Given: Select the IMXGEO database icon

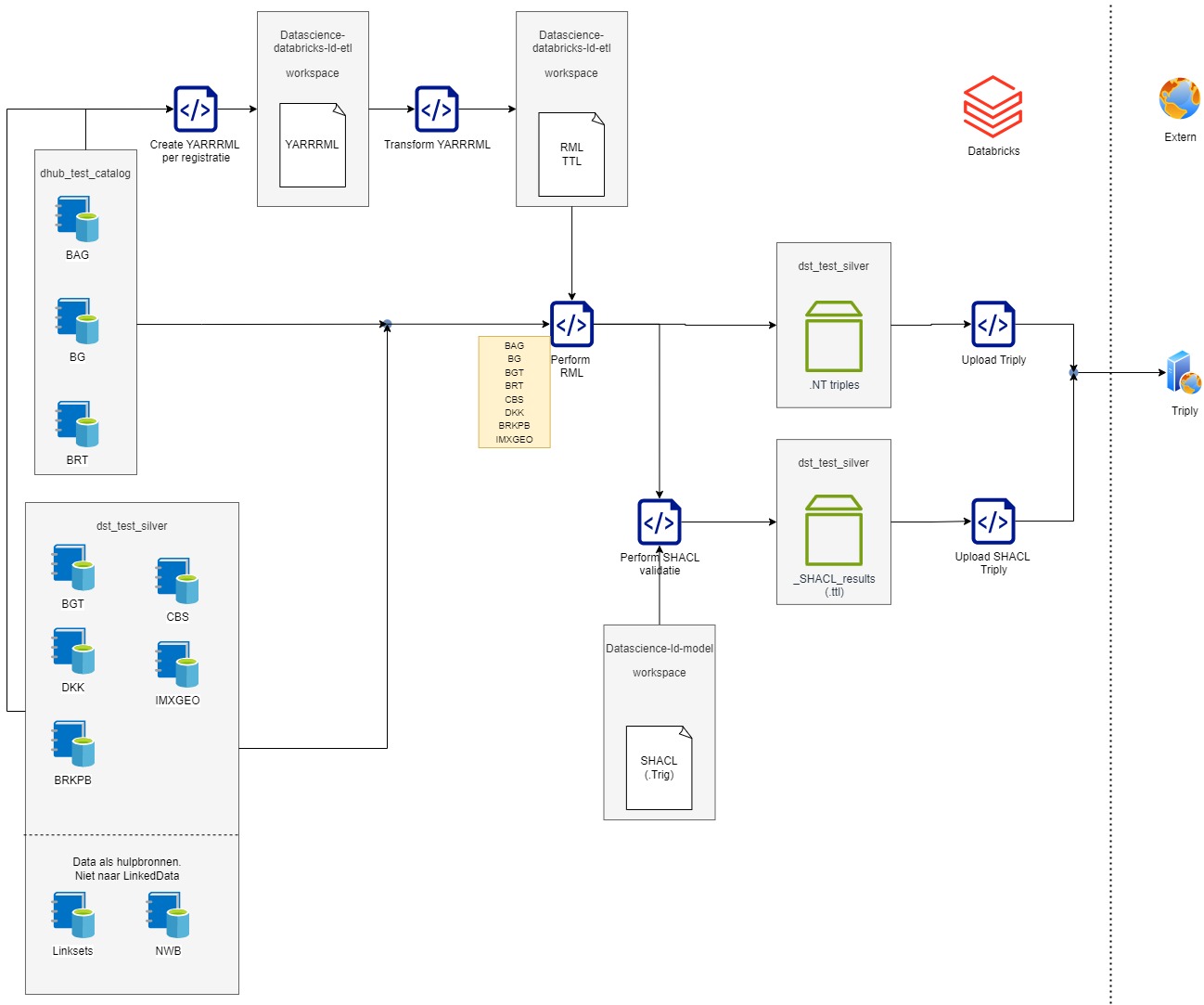Looking at the screenshot, I should coord(177,664).
